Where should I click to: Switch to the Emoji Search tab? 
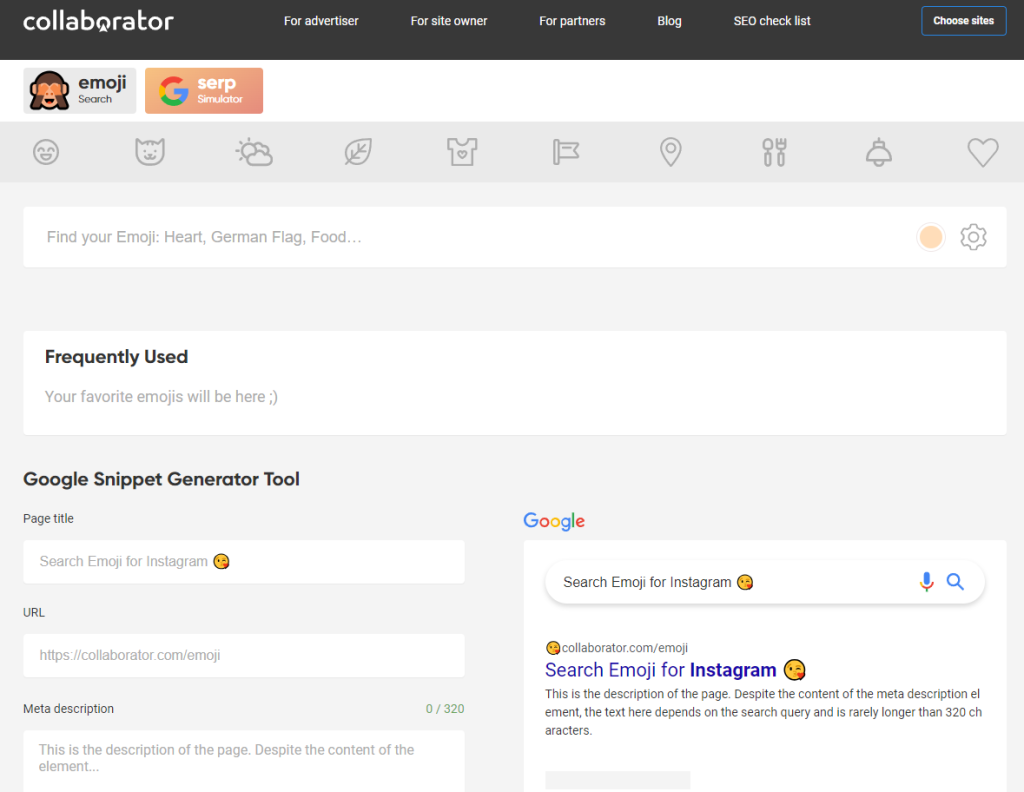[80, 91]
